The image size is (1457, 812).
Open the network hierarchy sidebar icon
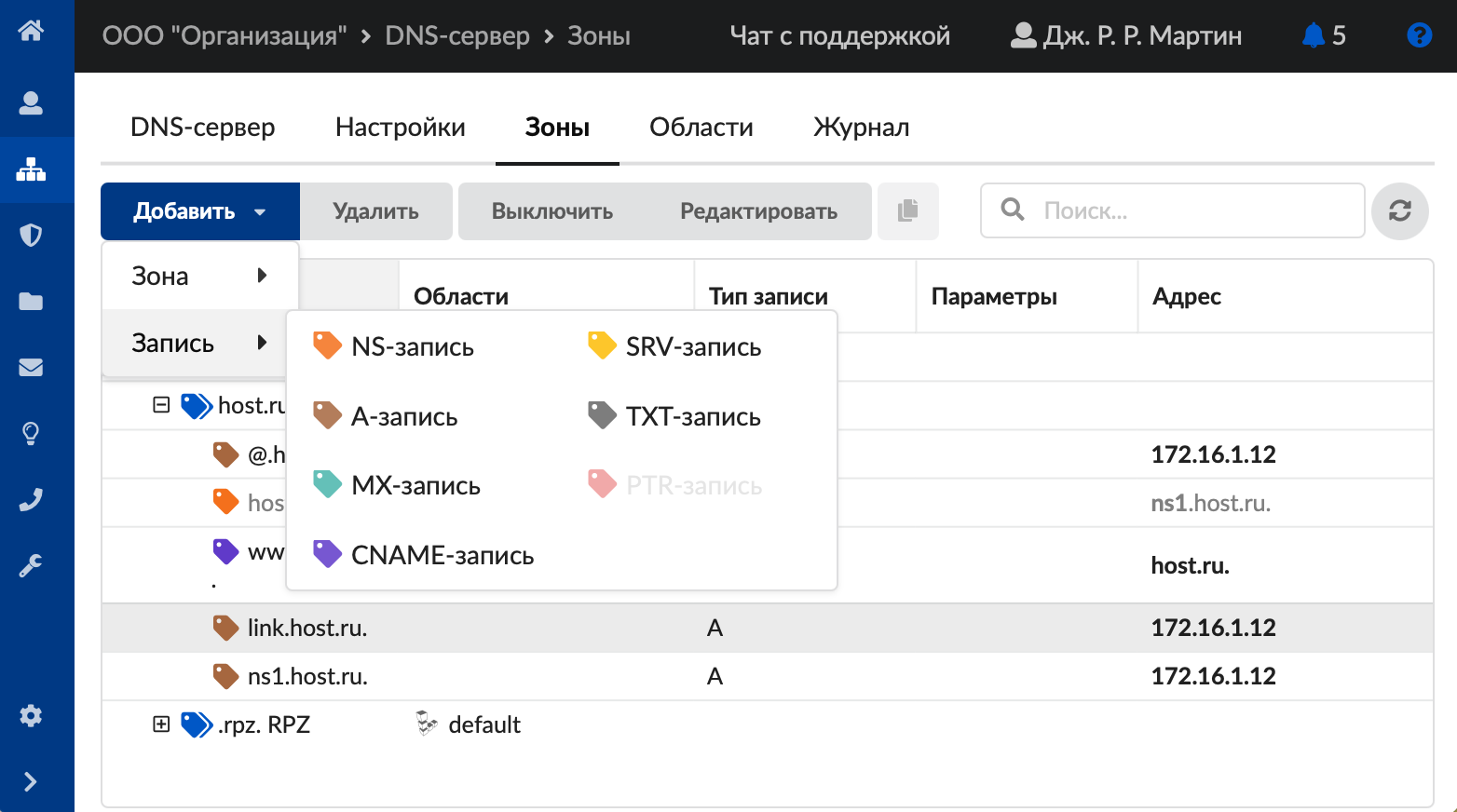(x=31, y=169)
